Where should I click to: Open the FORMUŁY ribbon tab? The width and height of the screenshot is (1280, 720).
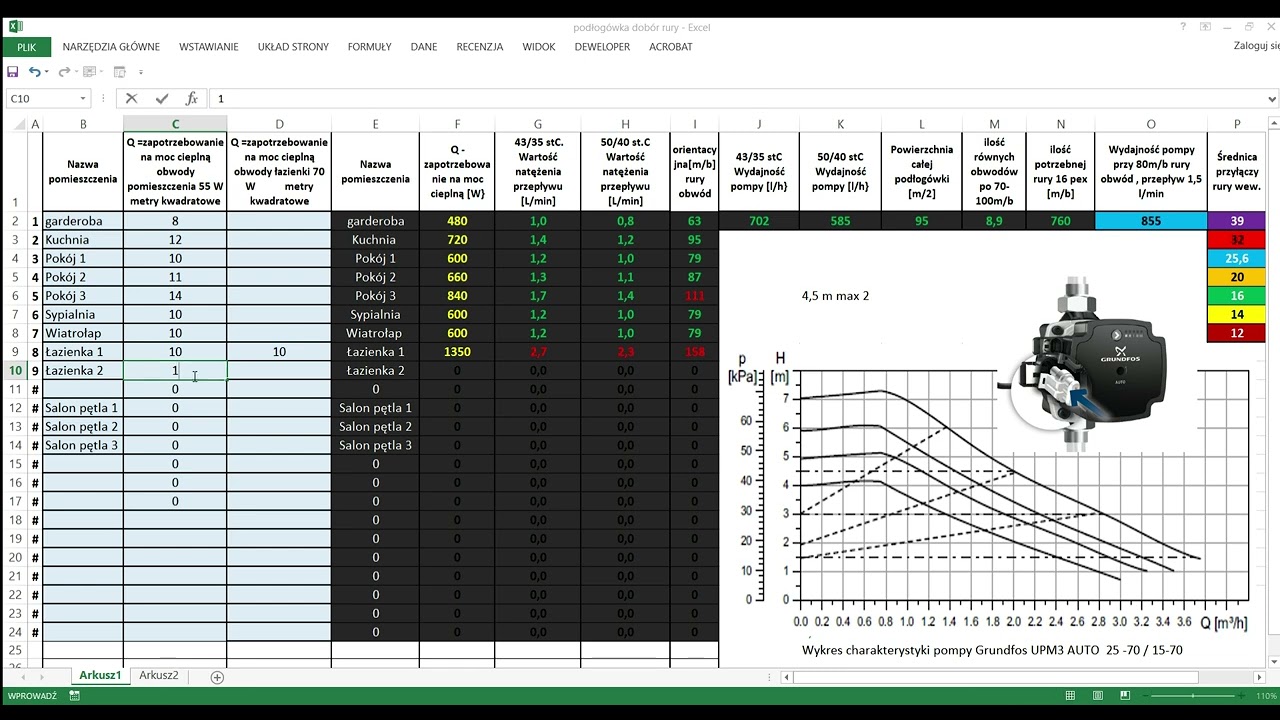tap(369, 47)
